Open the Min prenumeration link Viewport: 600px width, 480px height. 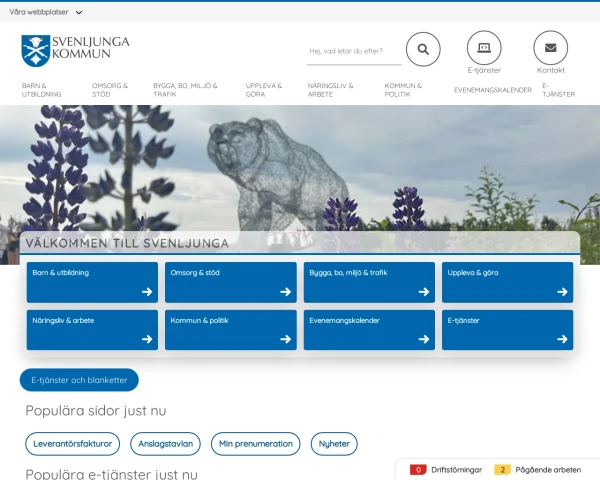255,444
